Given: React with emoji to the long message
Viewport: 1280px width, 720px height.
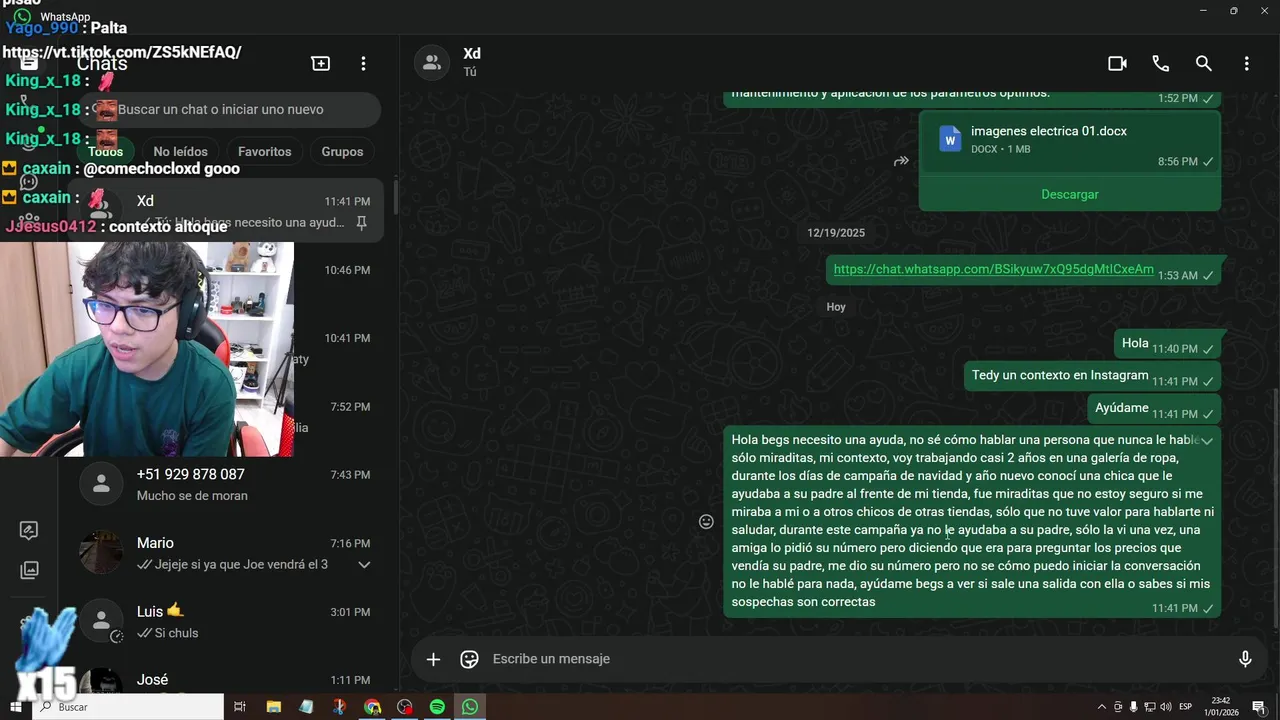Looking at the screenshot, I should point(706,521).
